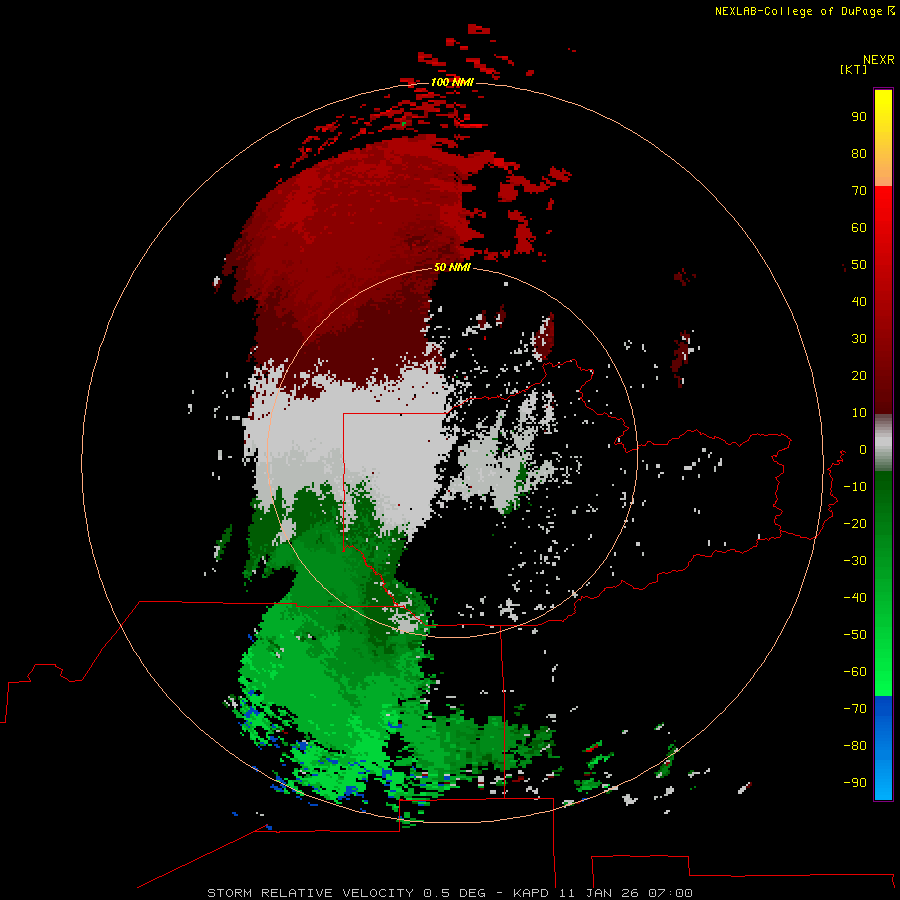This screenshot has height=900, width=900.
Task: Click the 50 value on the velocity scale
Action: [859, 265]
